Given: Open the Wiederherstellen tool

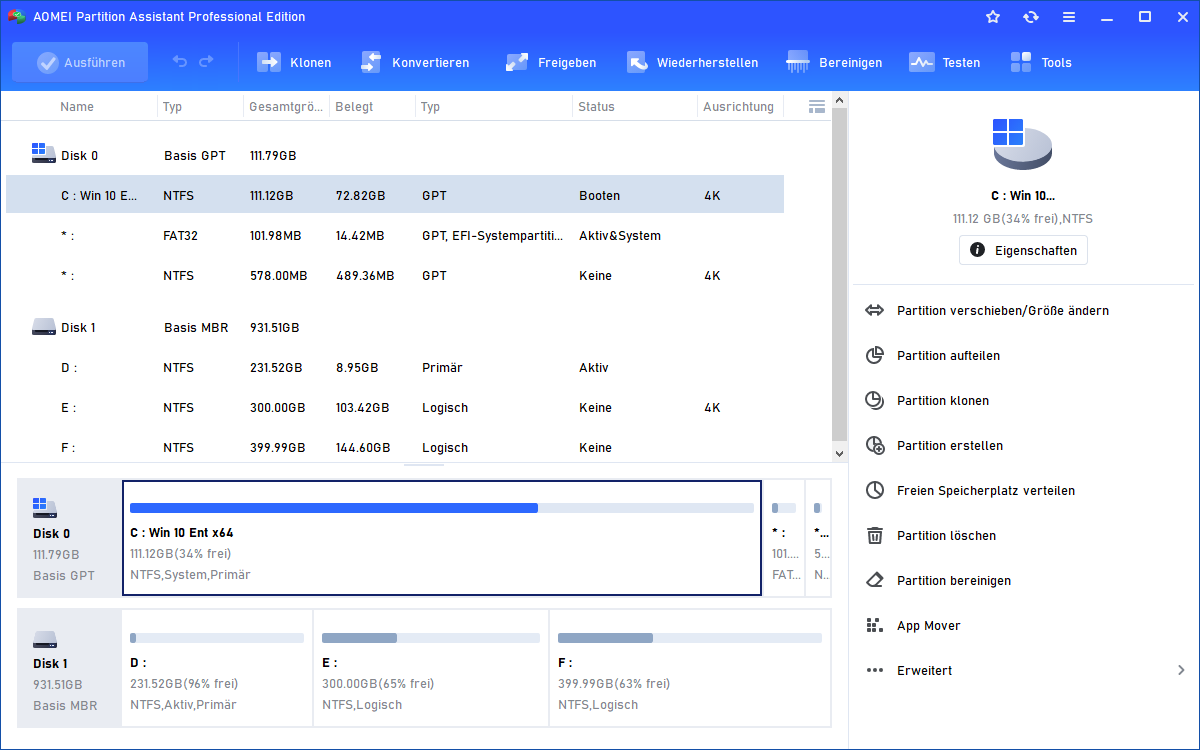Looking at the screenshot, I should coord(637,62).
